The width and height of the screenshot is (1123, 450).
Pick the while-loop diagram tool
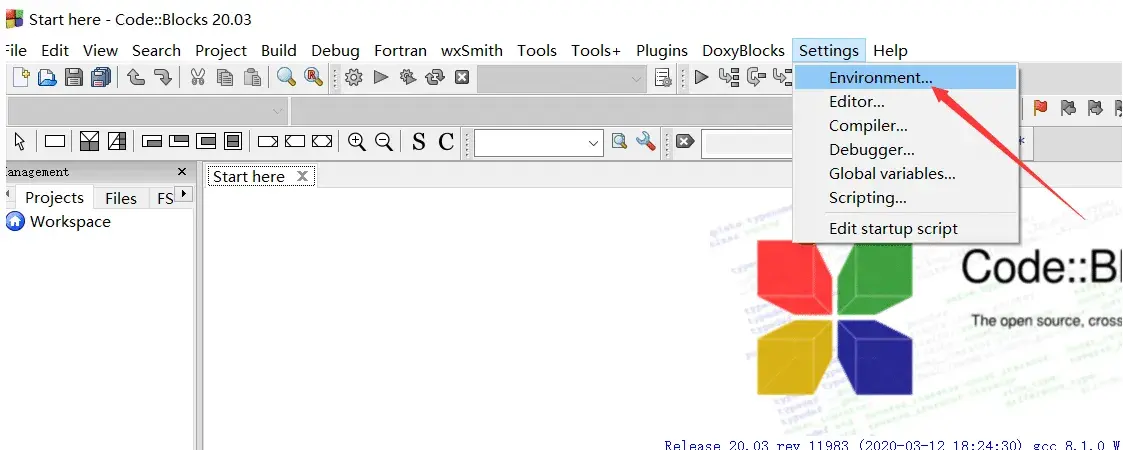point(152,141)
